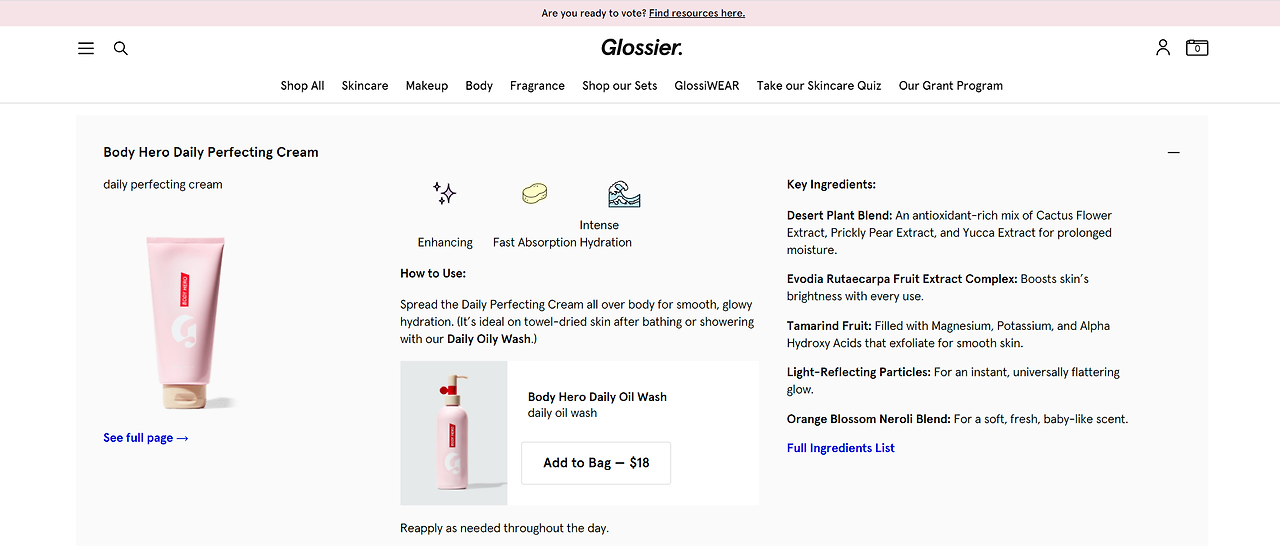Image resolution: width=1280 pixels, height=546 pixels.
Task: Click the search magnifier icon
Action: (121, 48)
